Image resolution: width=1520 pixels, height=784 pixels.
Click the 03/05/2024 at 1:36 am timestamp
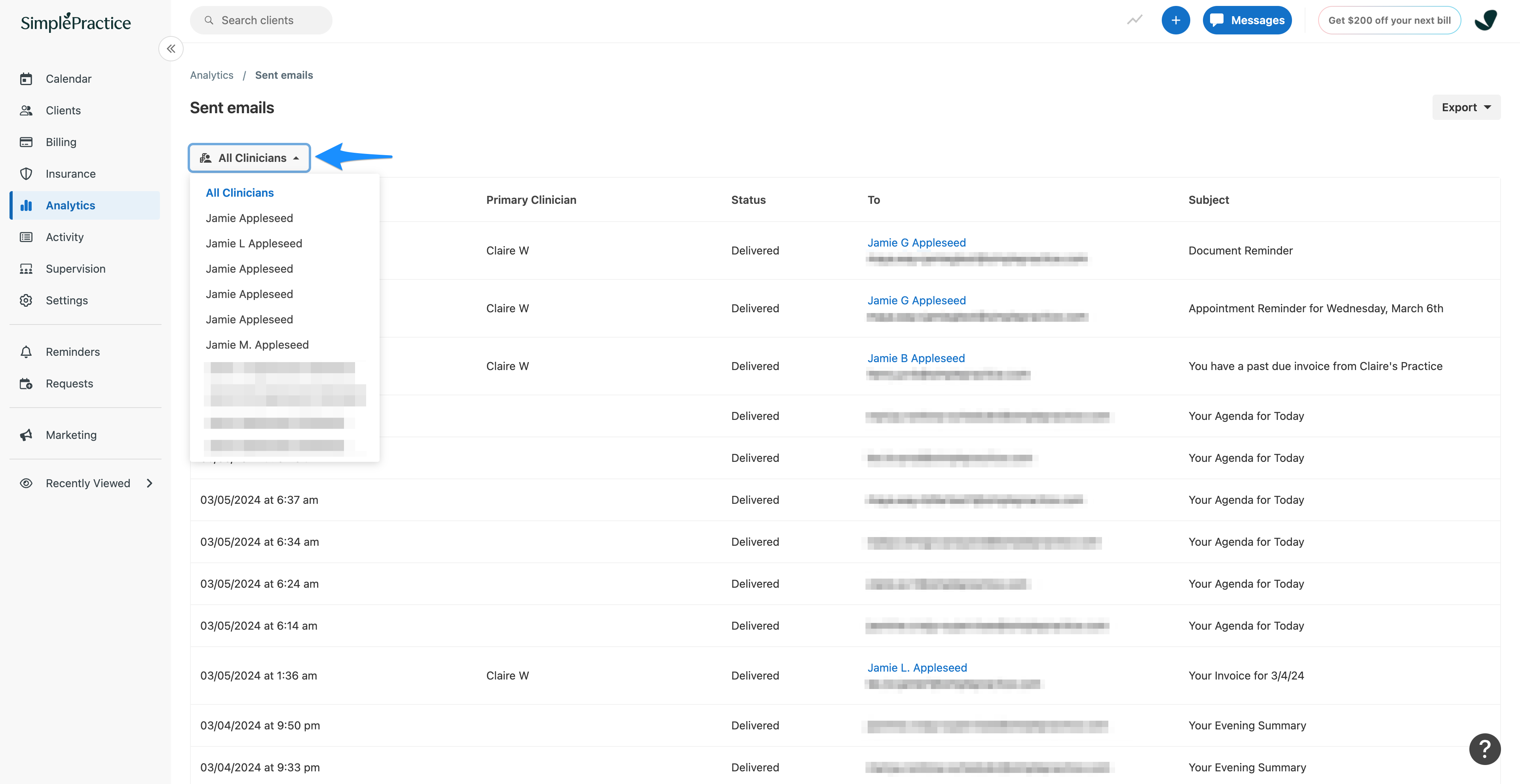pyautogui.click(x=258, y=676)
